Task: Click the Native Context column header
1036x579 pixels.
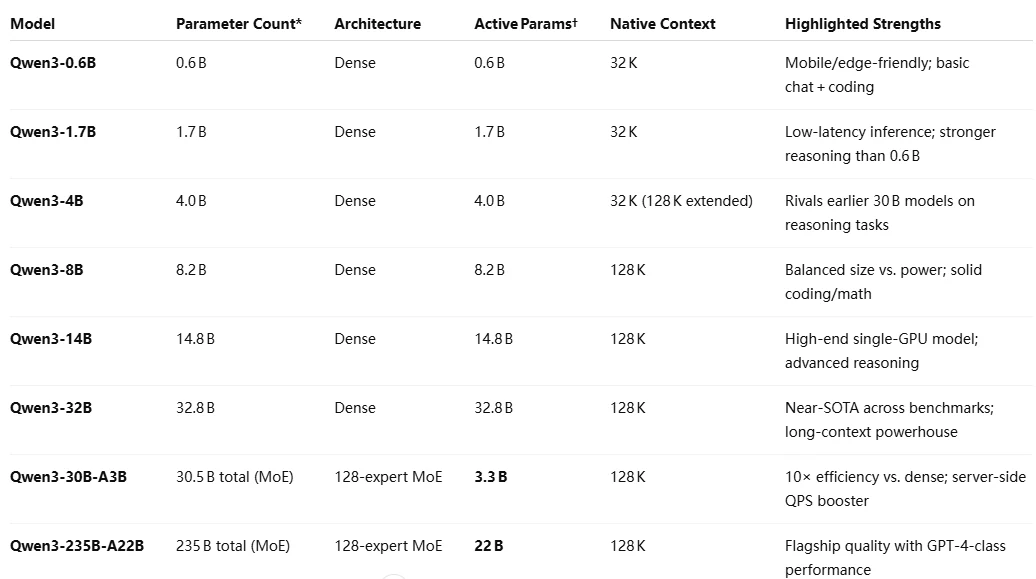Action: (x=663, y=24)
